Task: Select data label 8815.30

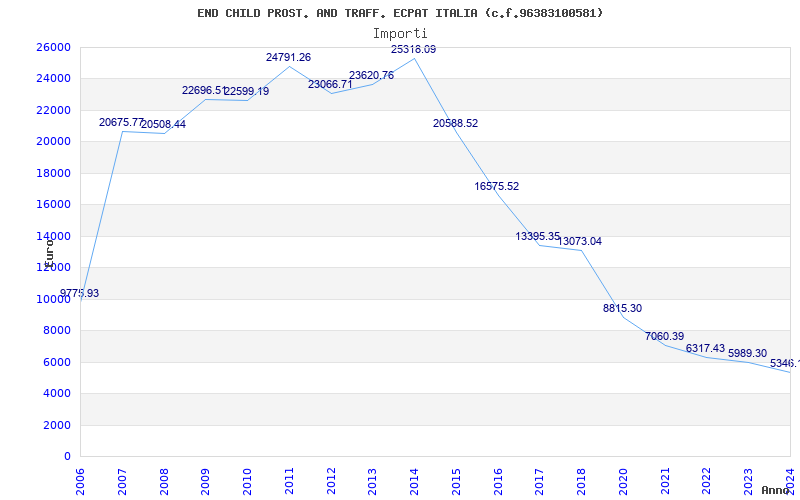Action: [622, 309]
